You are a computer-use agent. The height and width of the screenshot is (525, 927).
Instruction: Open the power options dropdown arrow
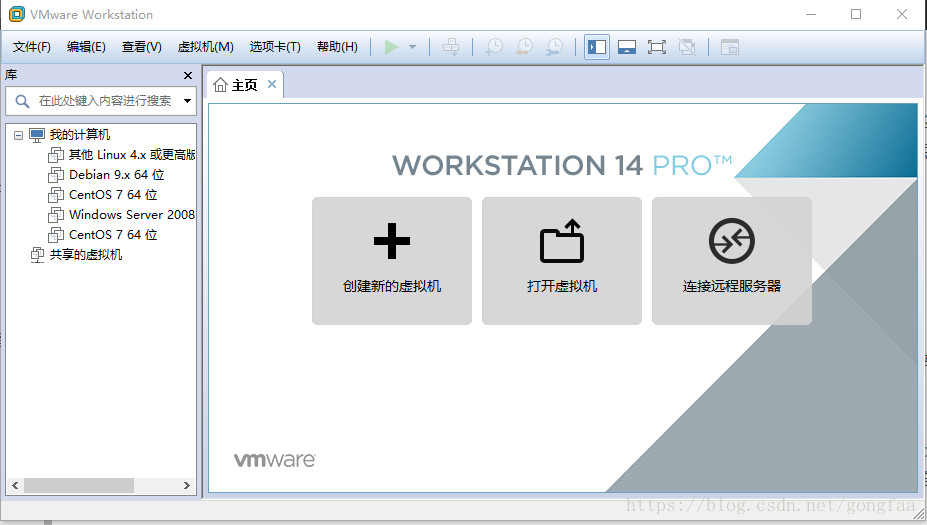413,47
